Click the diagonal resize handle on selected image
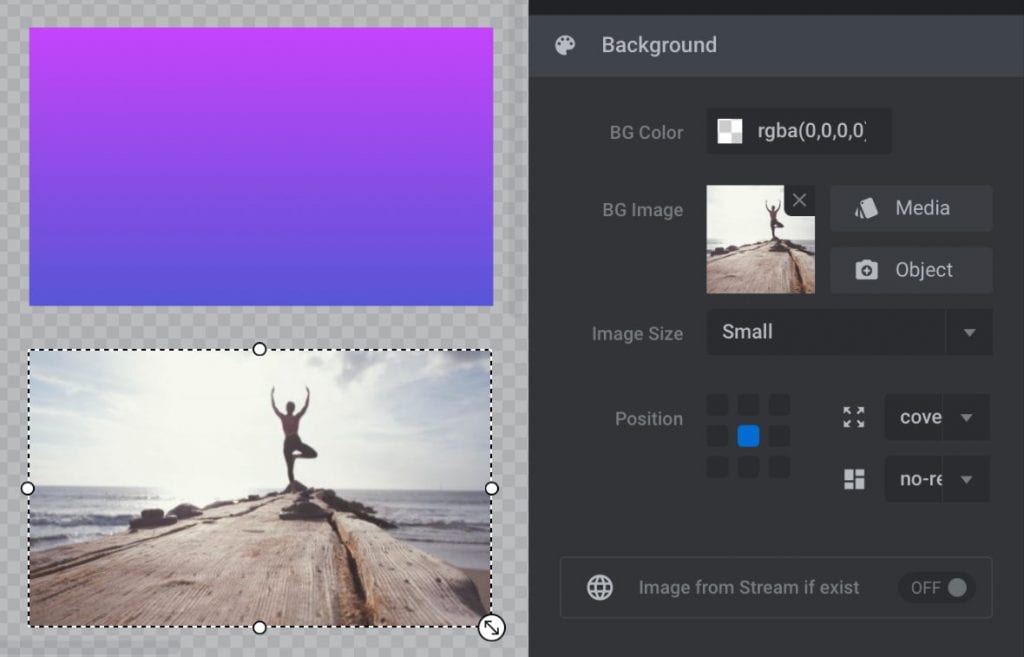The width and height of the screenshot is (1024, 657). [x=490, y=627]
